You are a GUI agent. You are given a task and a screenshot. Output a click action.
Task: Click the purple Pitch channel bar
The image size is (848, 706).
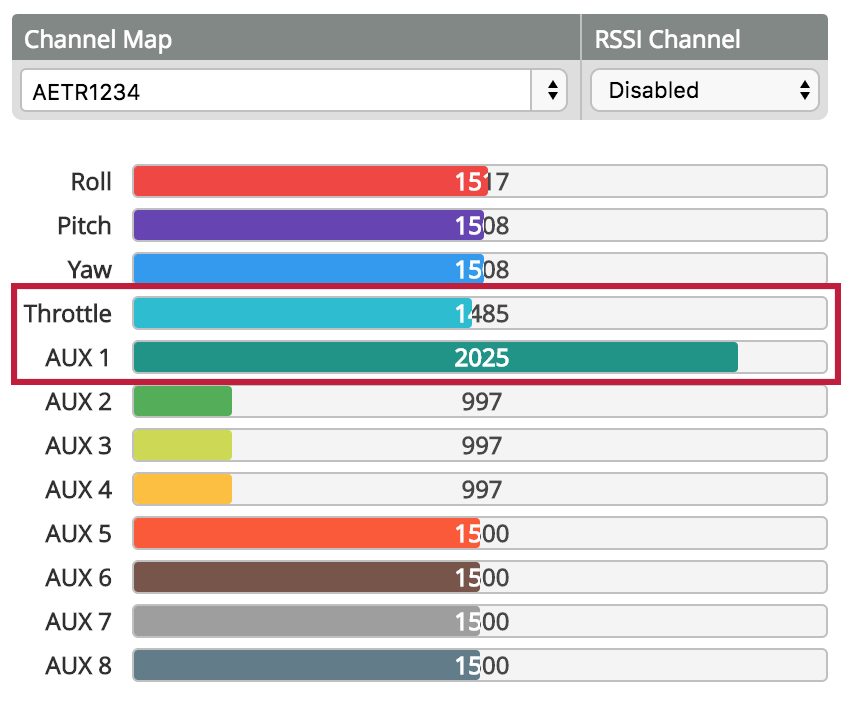(308, 226)
